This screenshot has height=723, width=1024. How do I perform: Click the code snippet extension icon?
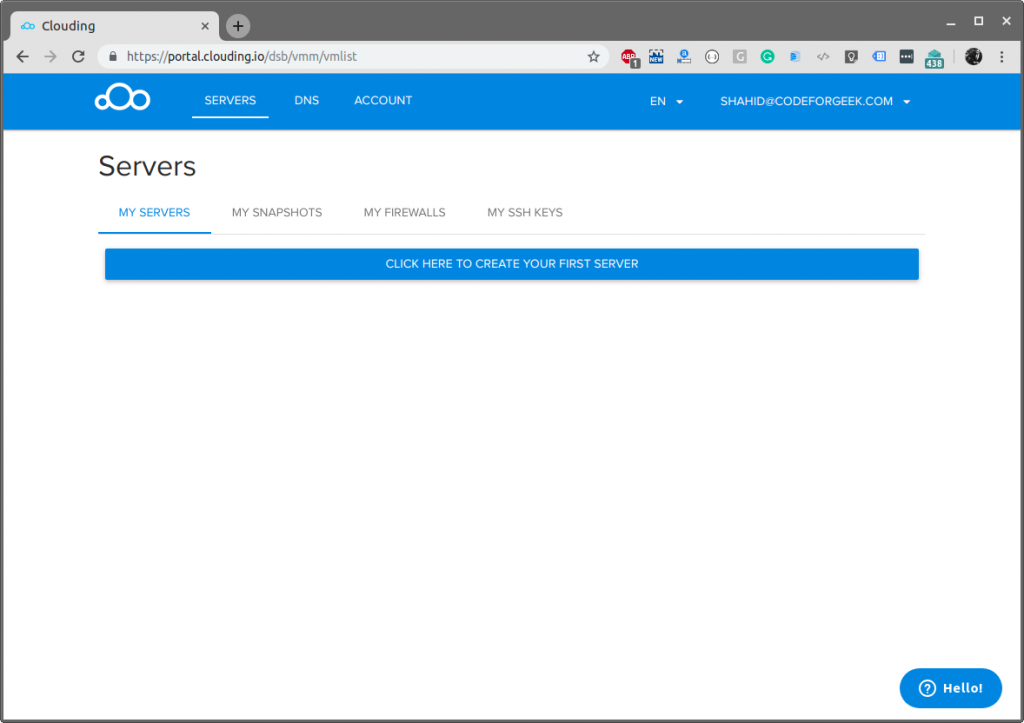(823, 57)
